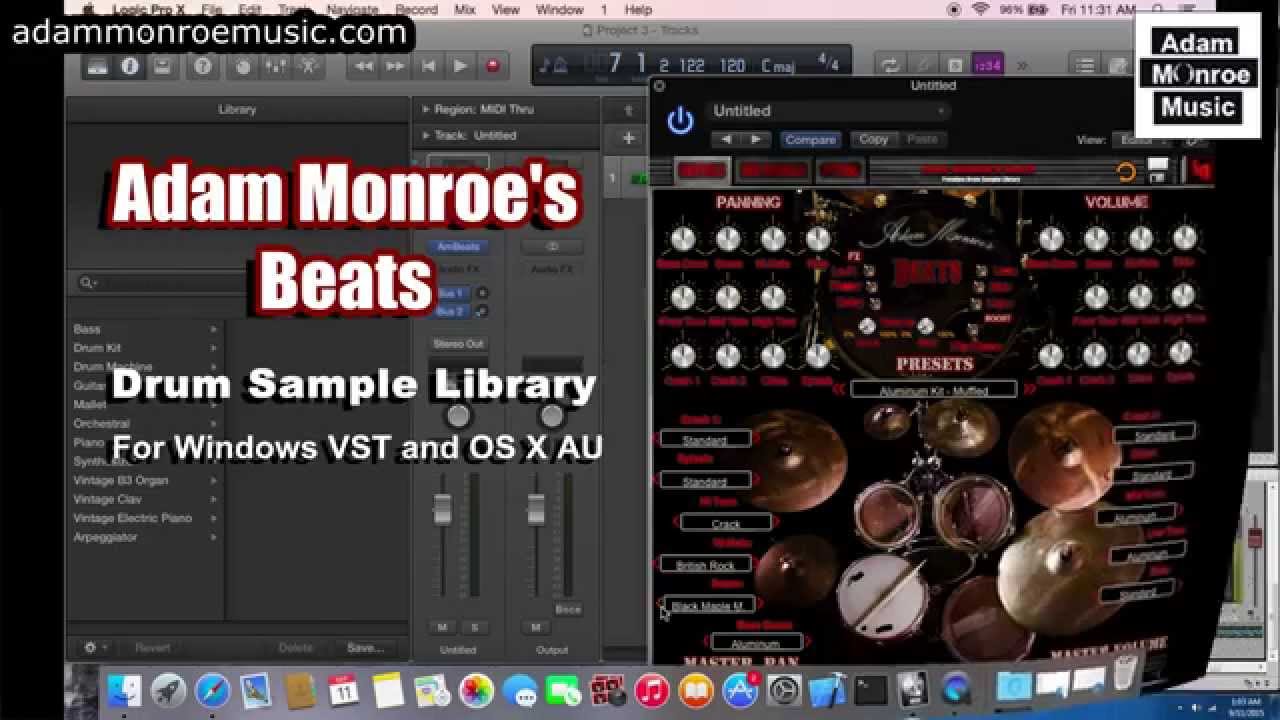Image resolution: width=1280 pixels, height=720 pixels.
Task: Toggle the purple Count-in 1234 button
Action: 987,66
